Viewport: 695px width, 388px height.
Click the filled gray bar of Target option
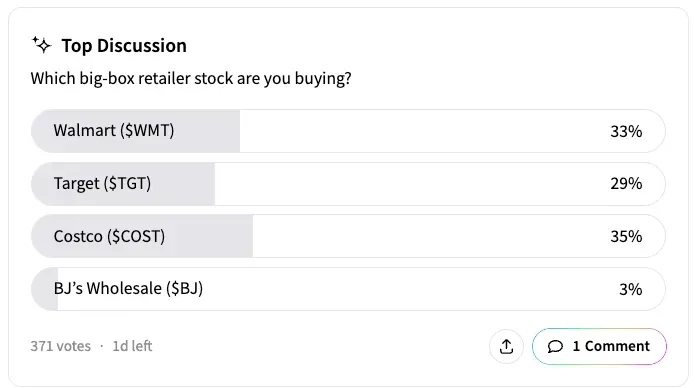click(x=123, y=184)
